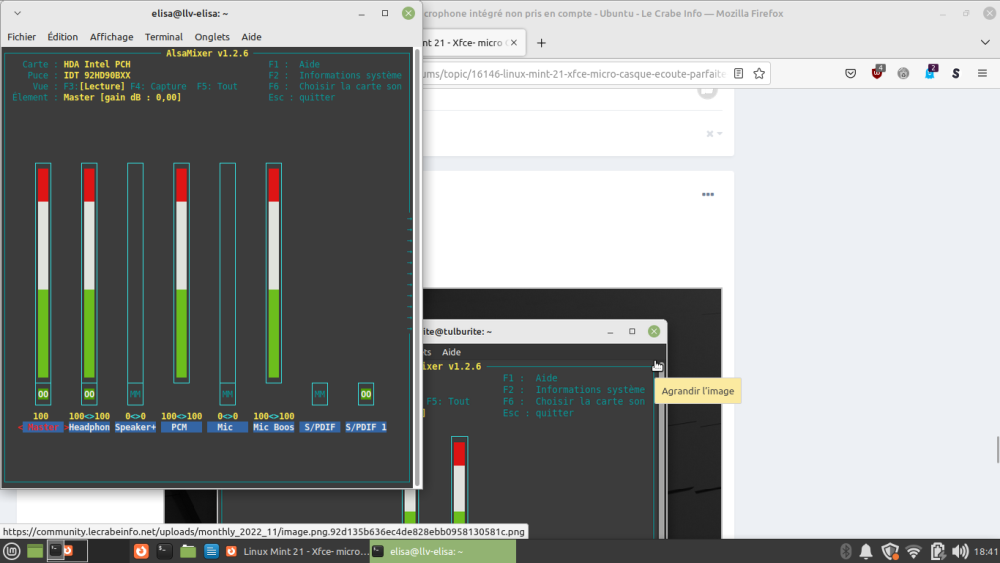This screenshot has width=1000, height=563.
Task: Open the Affichage terminal menu
Action: tap(111, 37)
